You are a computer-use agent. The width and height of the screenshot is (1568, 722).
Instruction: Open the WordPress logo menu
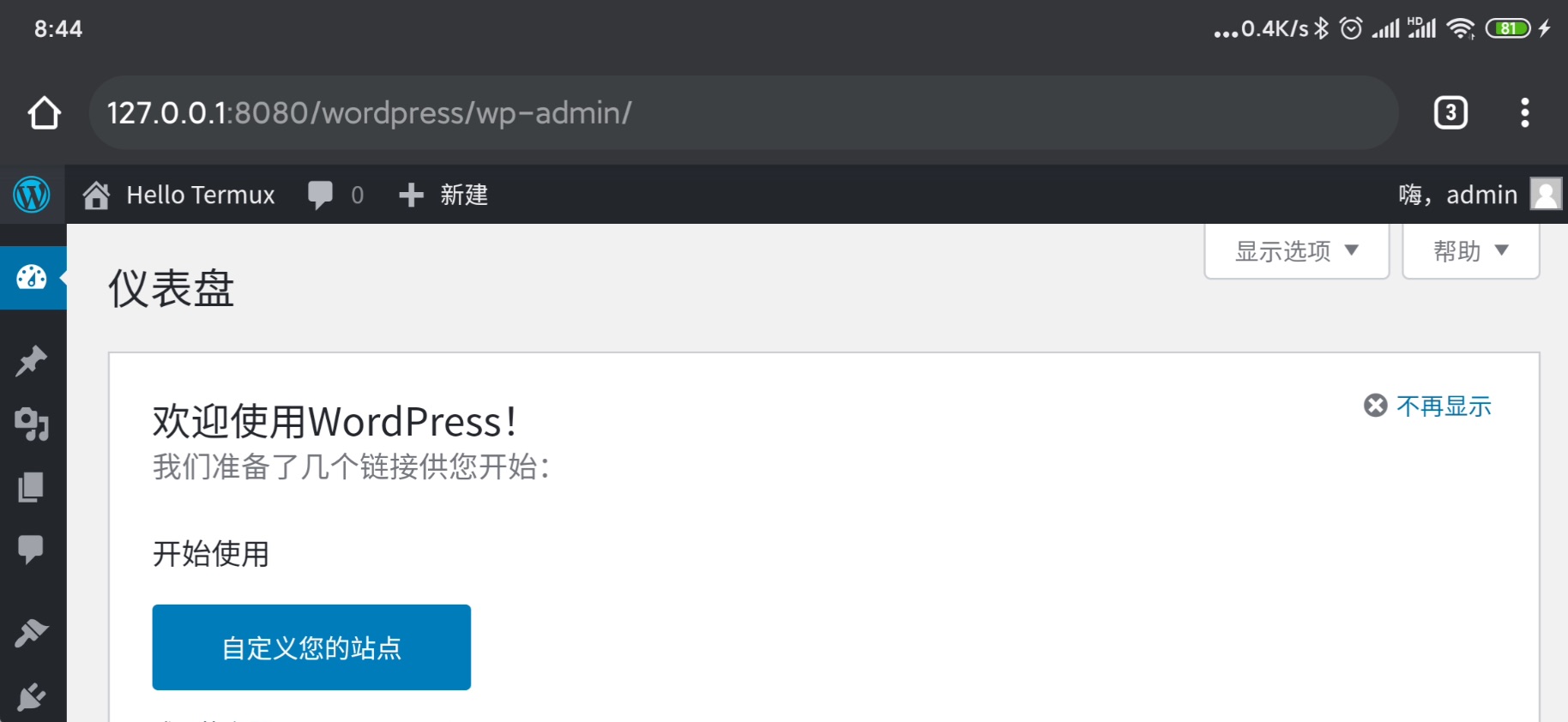(x=32, y=195)
